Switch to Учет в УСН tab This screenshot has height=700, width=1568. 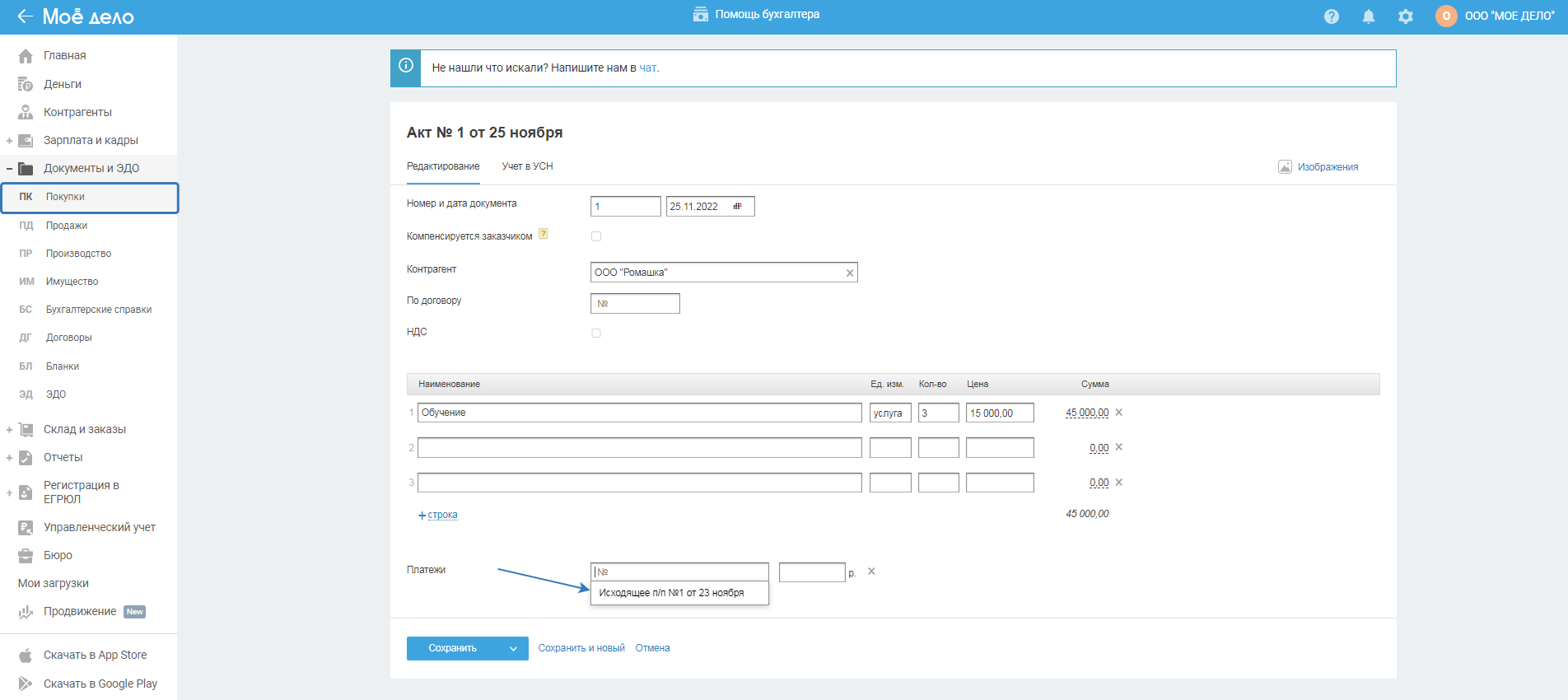click(527, 166)
